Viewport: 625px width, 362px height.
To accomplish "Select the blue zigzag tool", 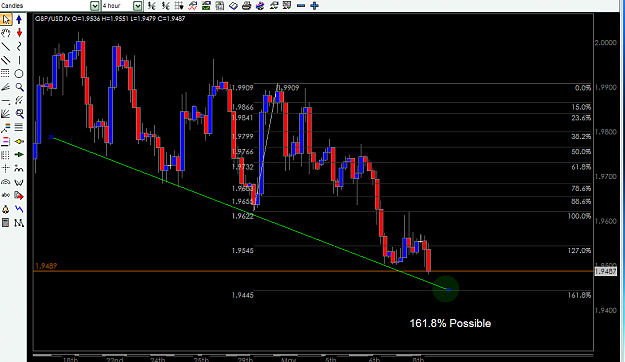I will pyautogui.click(x=19, y=209).
